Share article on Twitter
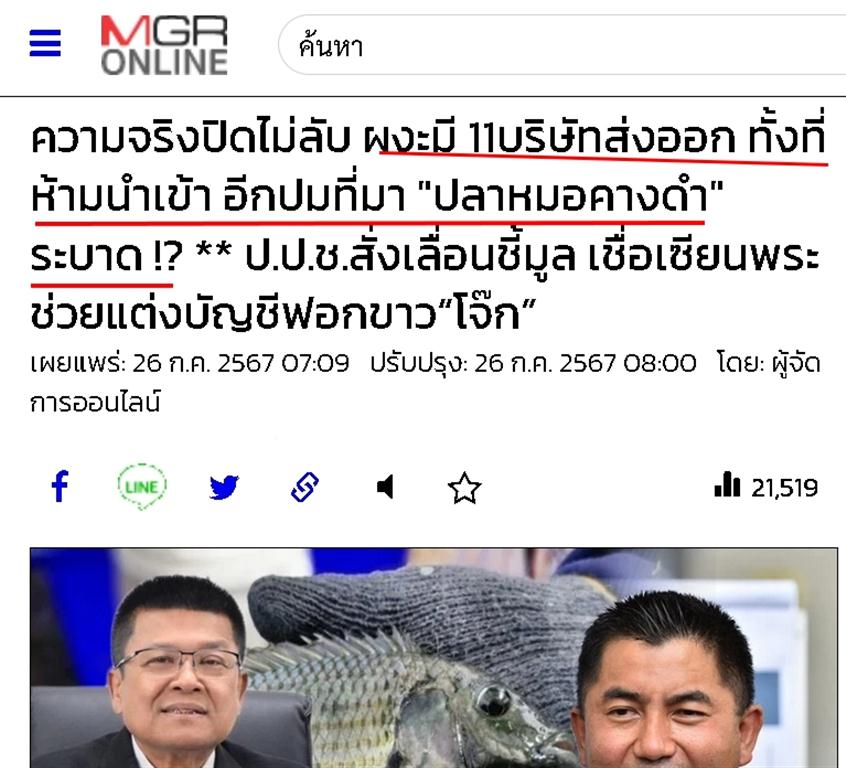 (224, 487)
